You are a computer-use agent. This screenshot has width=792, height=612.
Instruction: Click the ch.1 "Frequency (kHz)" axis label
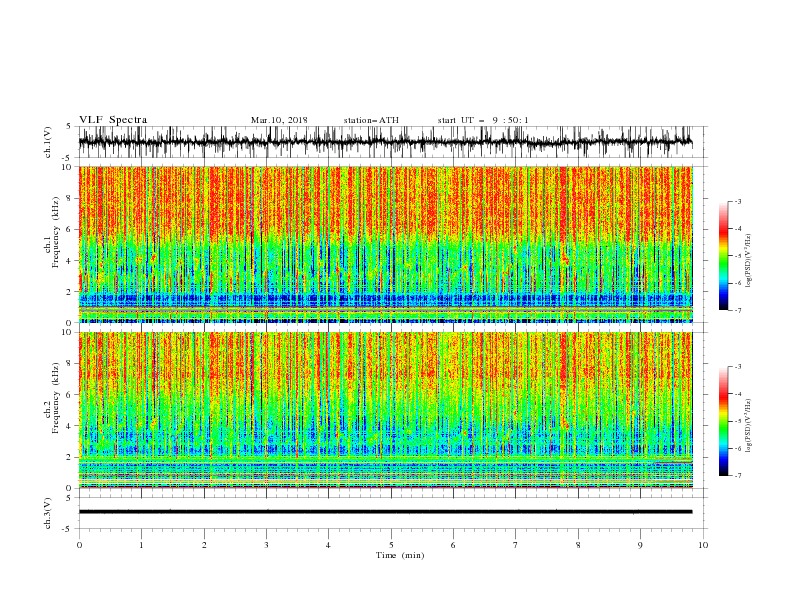click(56, 233)
